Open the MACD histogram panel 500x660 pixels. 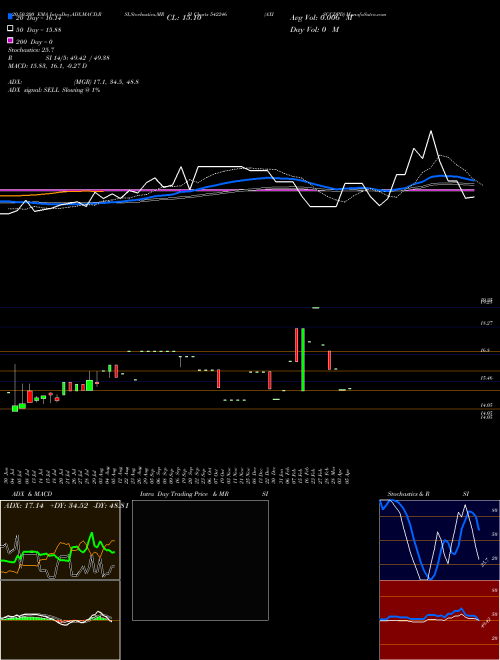(60, 620)
